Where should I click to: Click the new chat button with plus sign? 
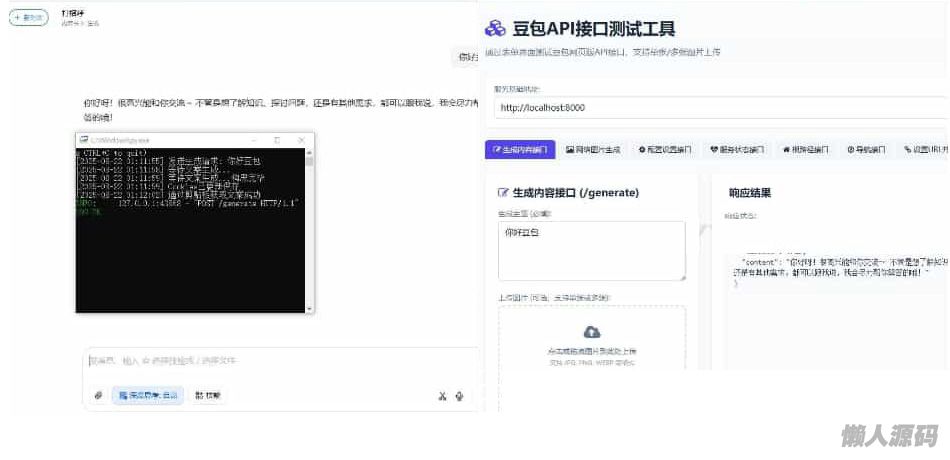click(28, 18)
